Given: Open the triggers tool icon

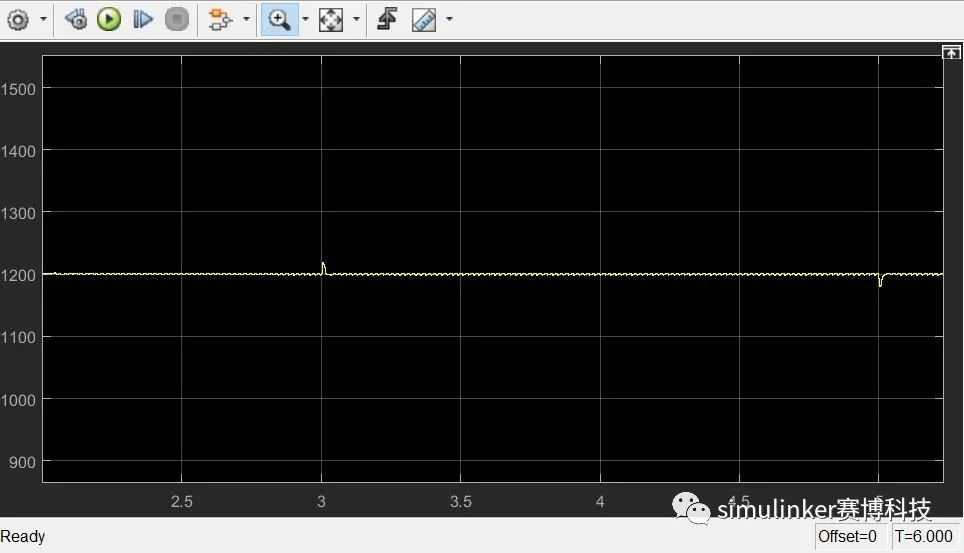Looking at the screenshot, I should 387,20.
